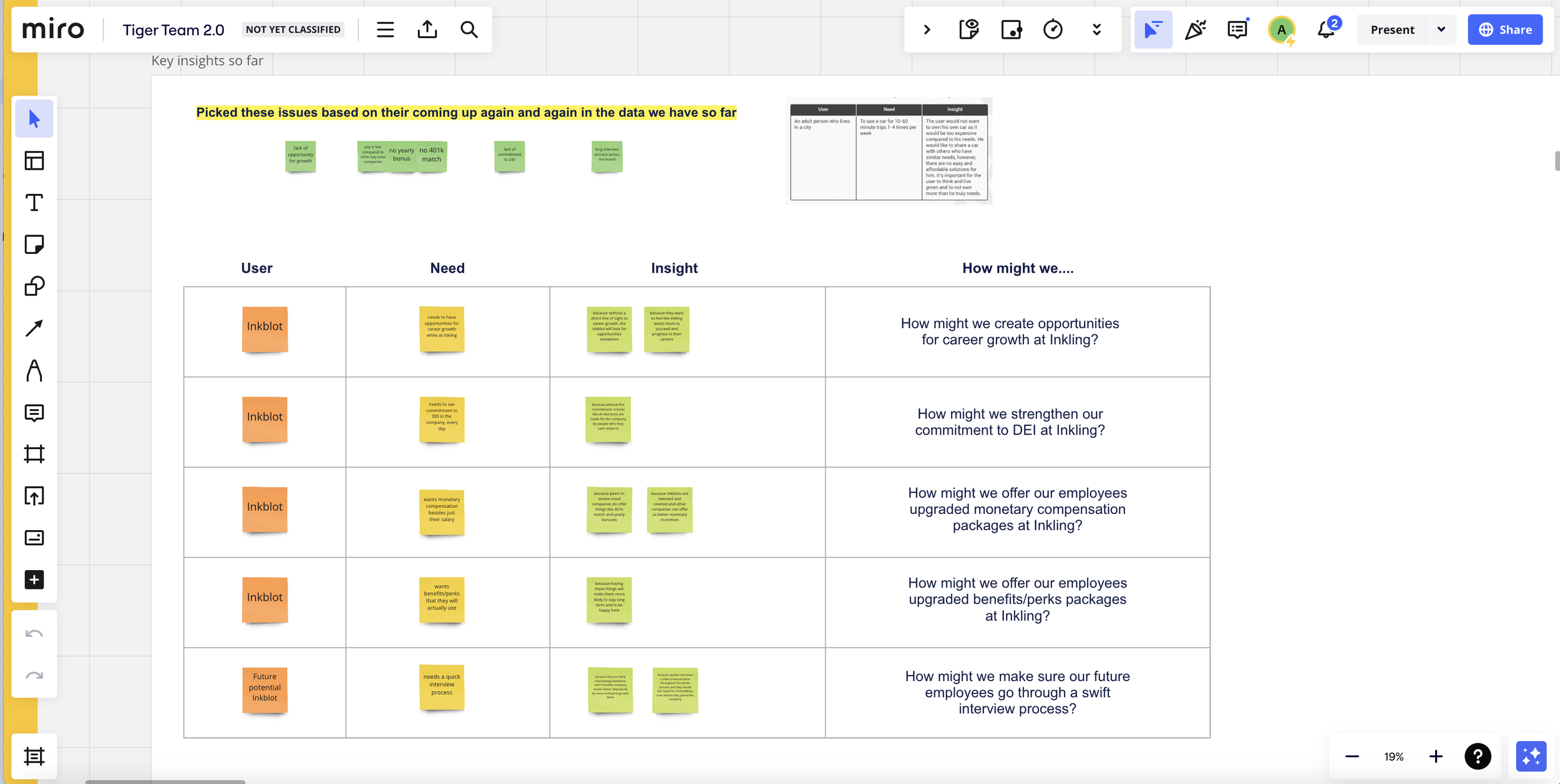This screenshot has height=784, width=1560.
Task: Open the comments panel icon in top bar
Action: click(1237, 30)
